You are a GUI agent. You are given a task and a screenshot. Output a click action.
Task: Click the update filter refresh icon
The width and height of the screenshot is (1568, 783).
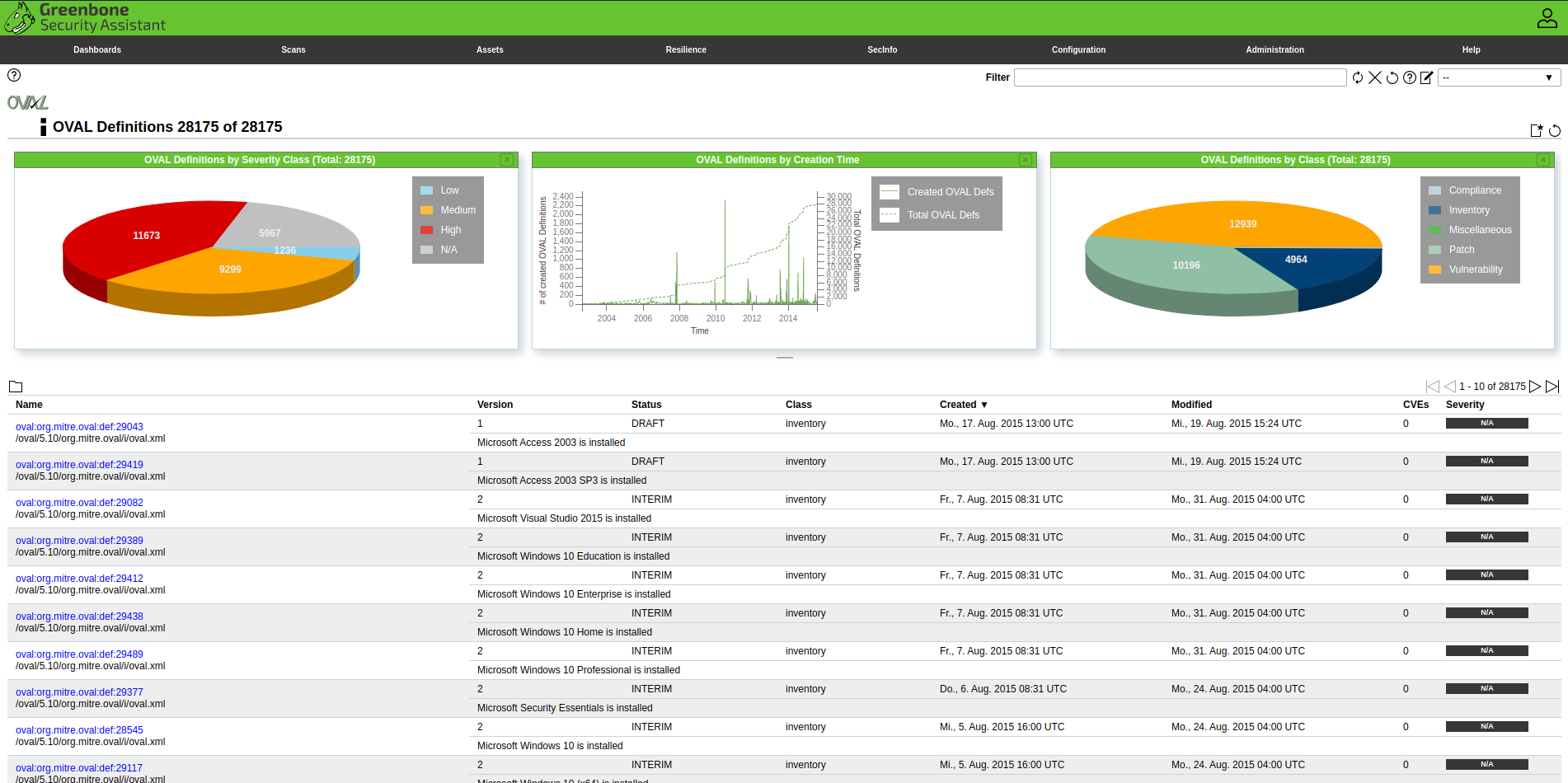pyautogui.click(x=1357, y=77)
